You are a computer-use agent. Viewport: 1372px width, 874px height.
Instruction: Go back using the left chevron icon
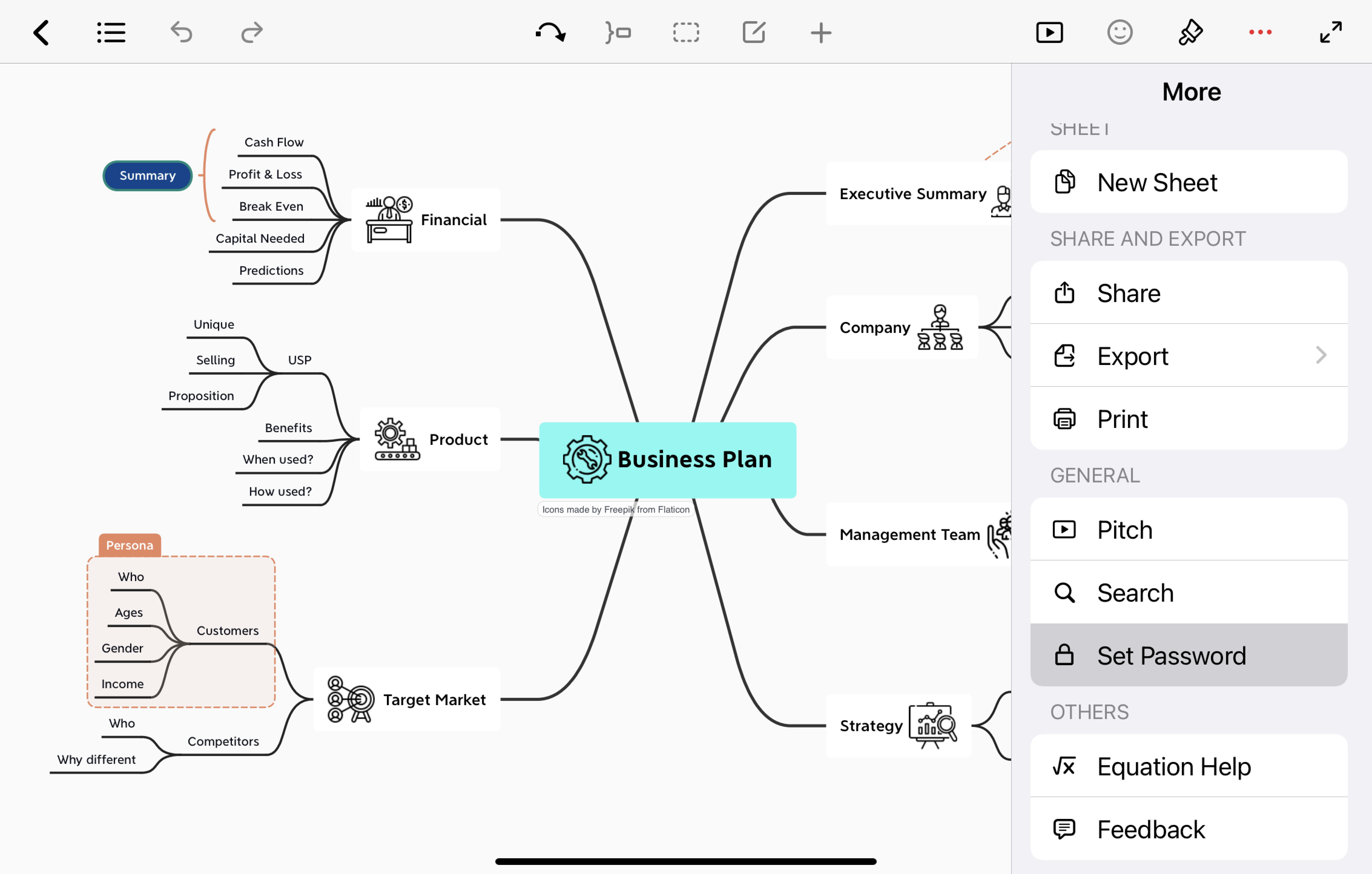pos(41,32)
